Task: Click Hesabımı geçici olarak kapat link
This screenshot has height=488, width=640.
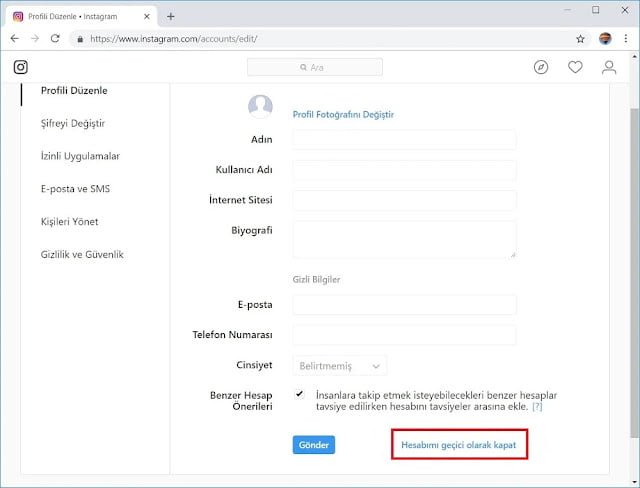Action: [x=458, y=444]
